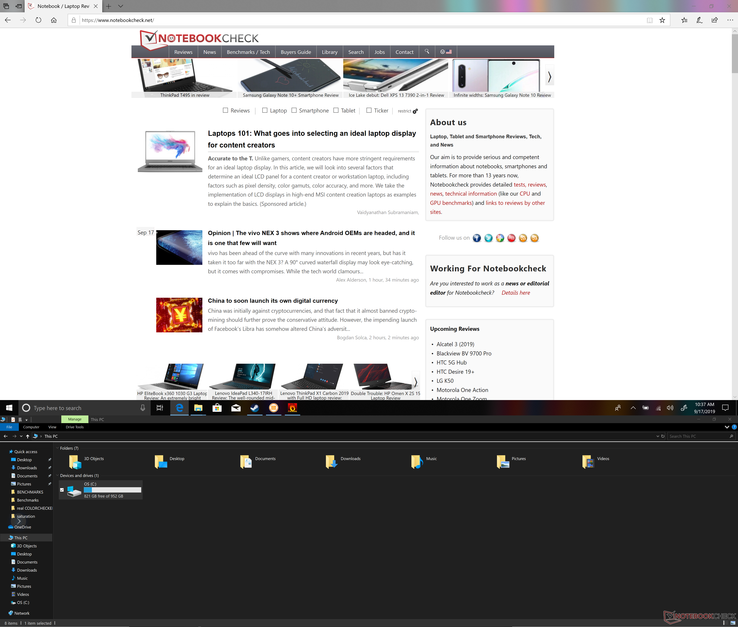Open a new browser tab with the plus button
The width and height of the screenshot is (738, 627).
click(x=108, y=6)
